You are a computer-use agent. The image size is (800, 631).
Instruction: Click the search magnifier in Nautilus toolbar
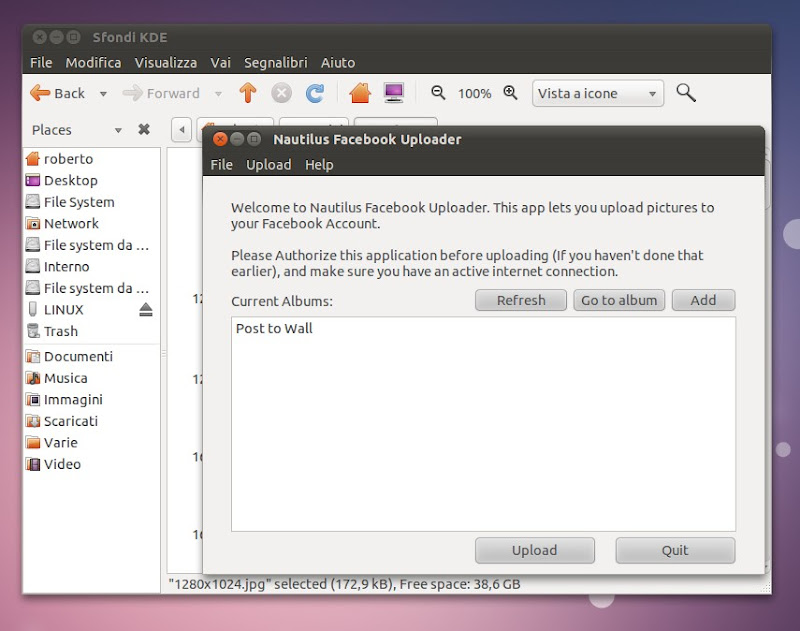click(x=686, y=93)
